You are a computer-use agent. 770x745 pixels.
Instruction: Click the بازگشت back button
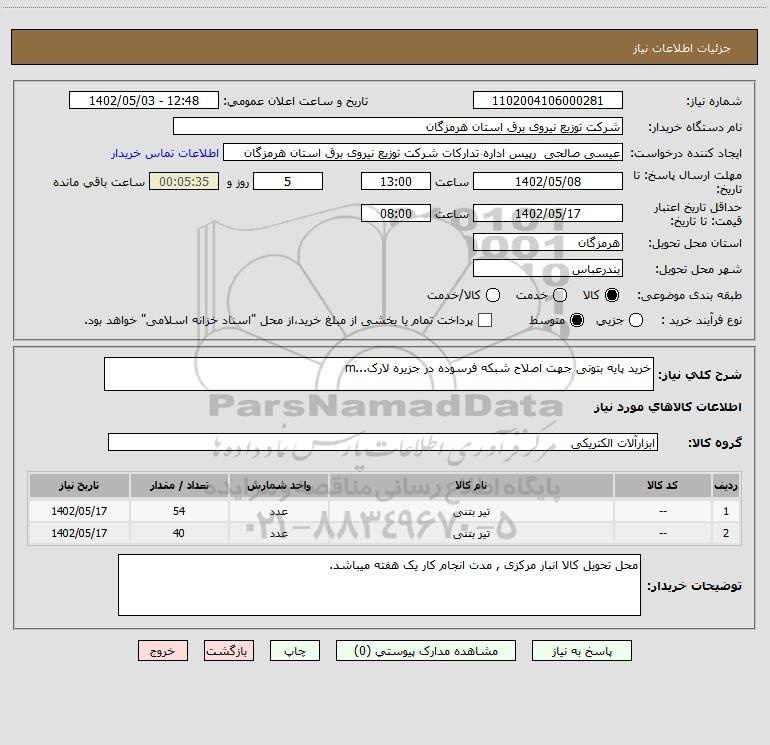(x=229, y=651)
